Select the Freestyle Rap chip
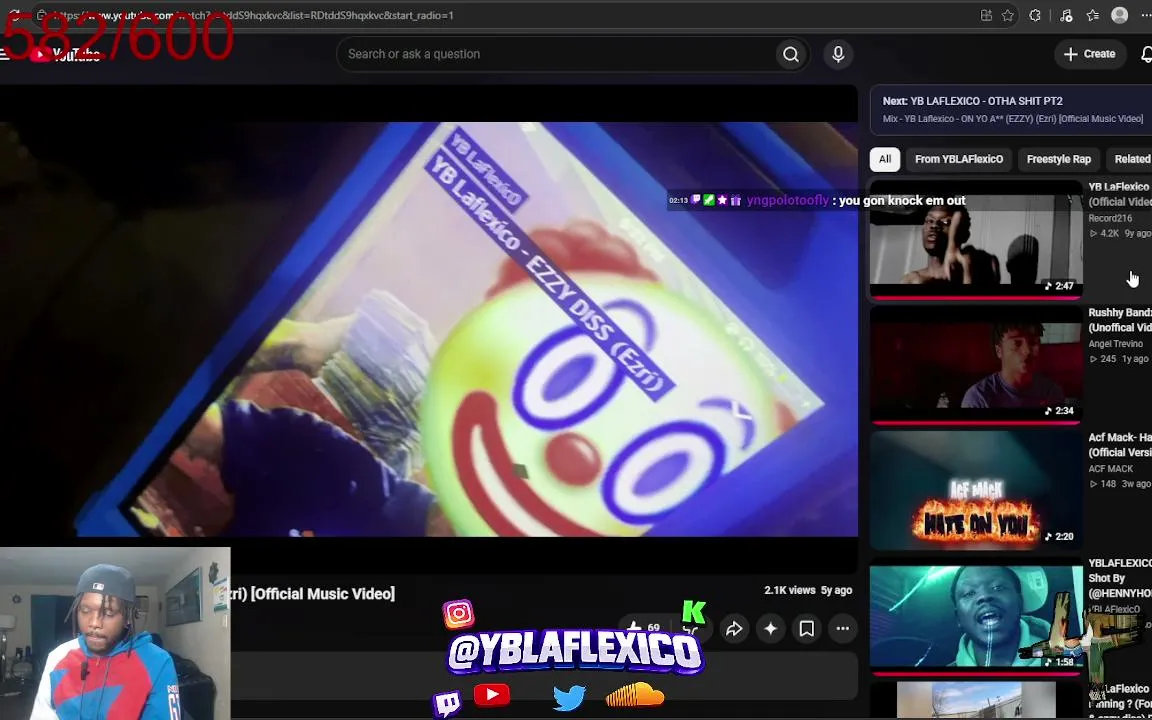Image resolution: width=1152 pixels, height=720 pixels. pyautogui.click(x=1058, y=159)
